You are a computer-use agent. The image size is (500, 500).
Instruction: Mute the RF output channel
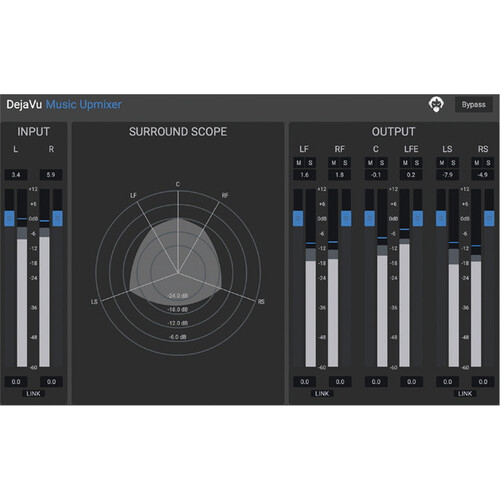point(334,163)
